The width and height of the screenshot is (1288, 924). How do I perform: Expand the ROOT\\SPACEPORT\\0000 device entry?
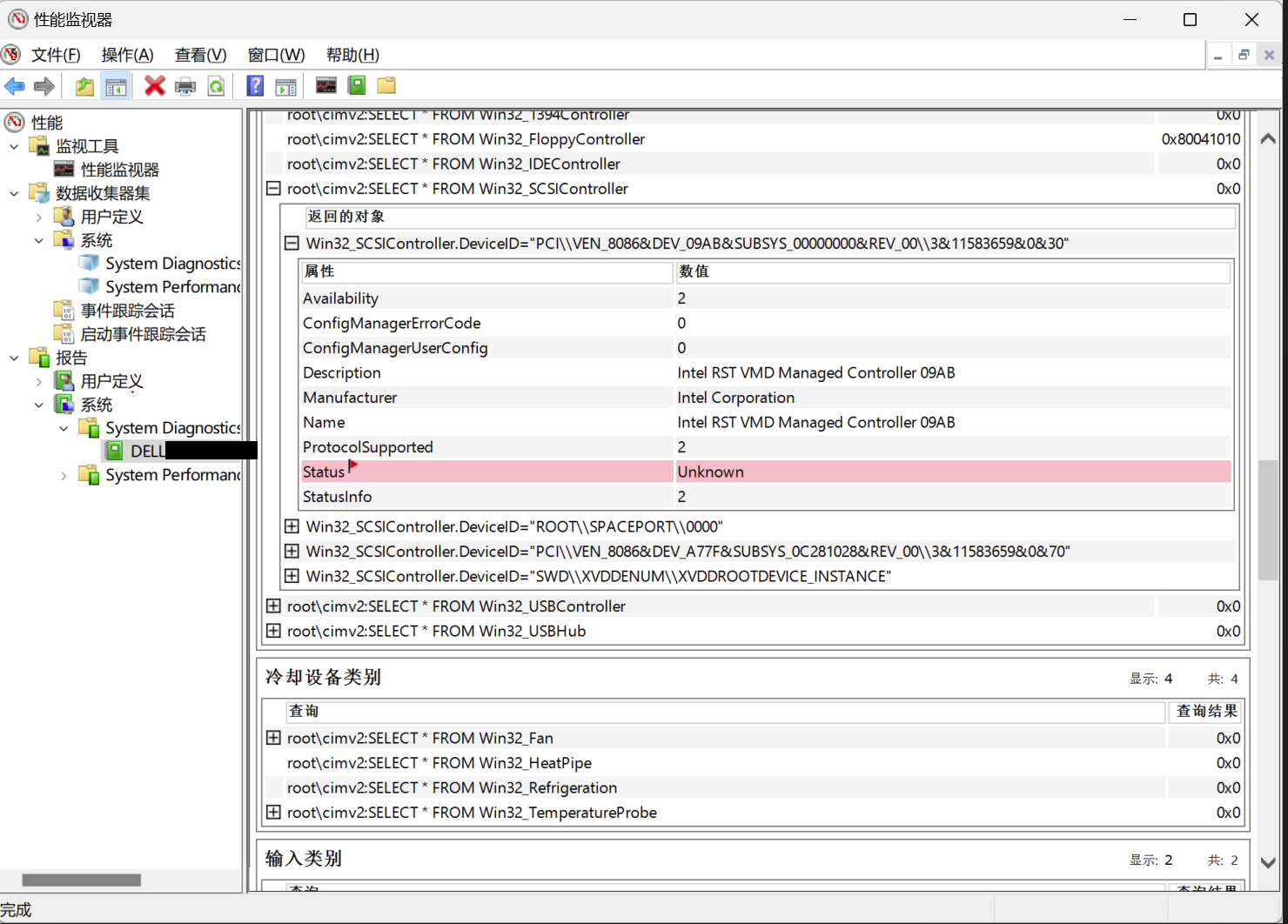292,526
